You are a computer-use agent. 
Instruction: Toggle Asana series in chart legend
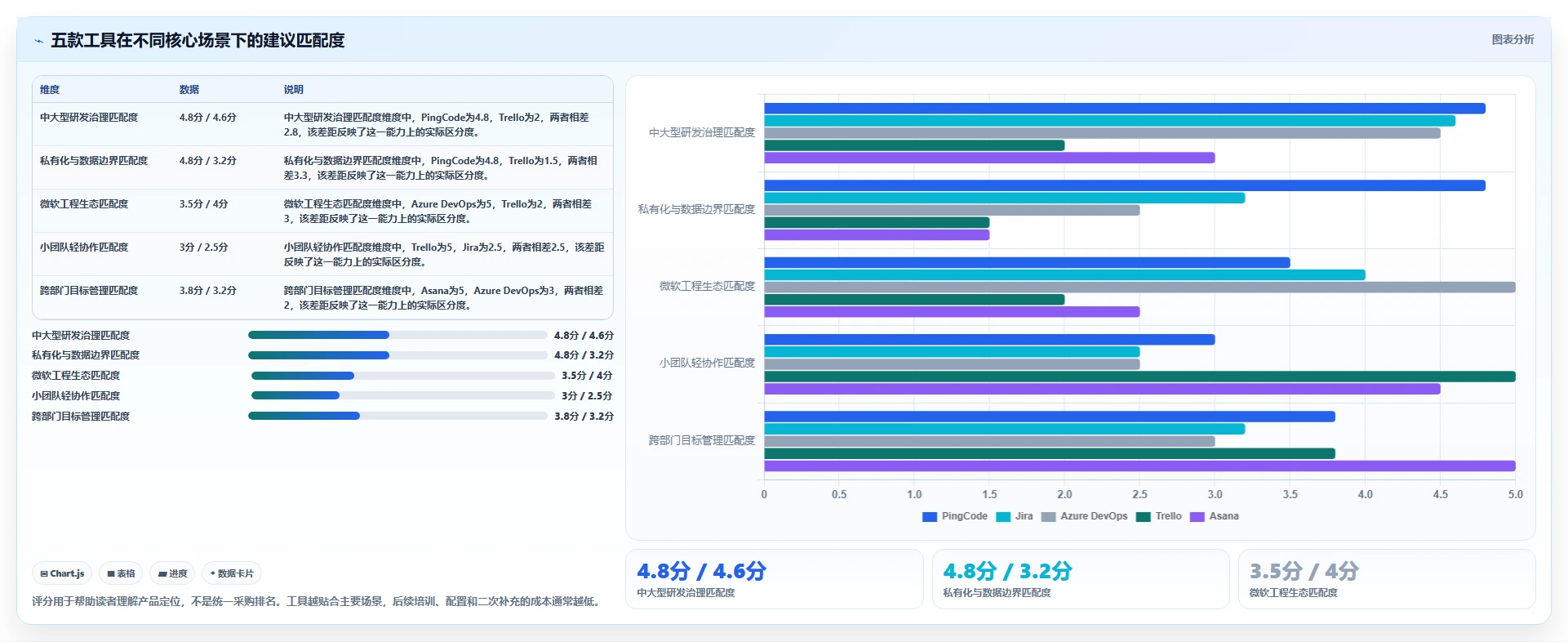(1214, 516)
